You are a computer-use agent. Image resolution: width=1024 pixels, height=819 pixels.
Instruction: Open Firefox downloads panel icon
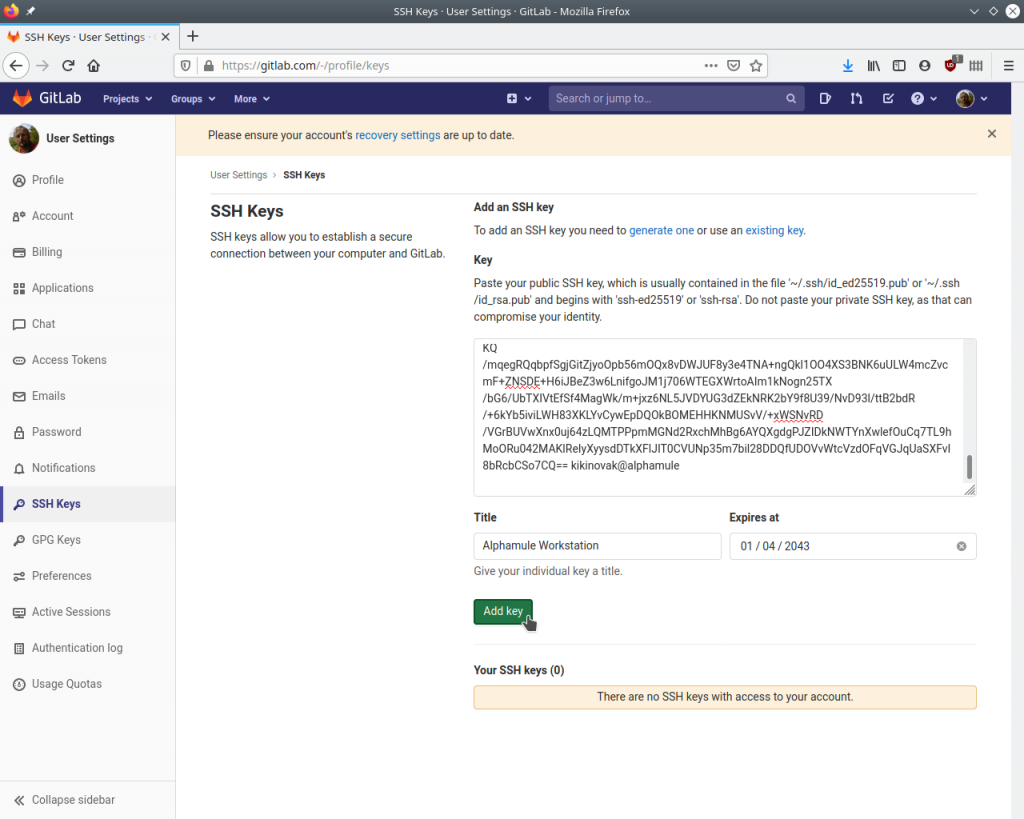(x=848, y=65)
